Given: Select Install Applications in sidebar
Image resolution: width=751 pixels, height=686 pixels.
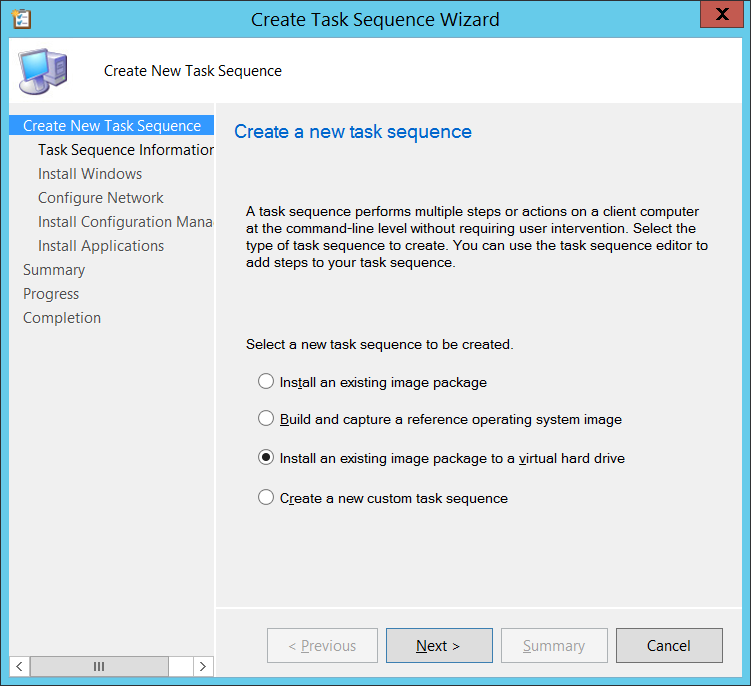Looking at the screenshot, I should coord(101,246).
